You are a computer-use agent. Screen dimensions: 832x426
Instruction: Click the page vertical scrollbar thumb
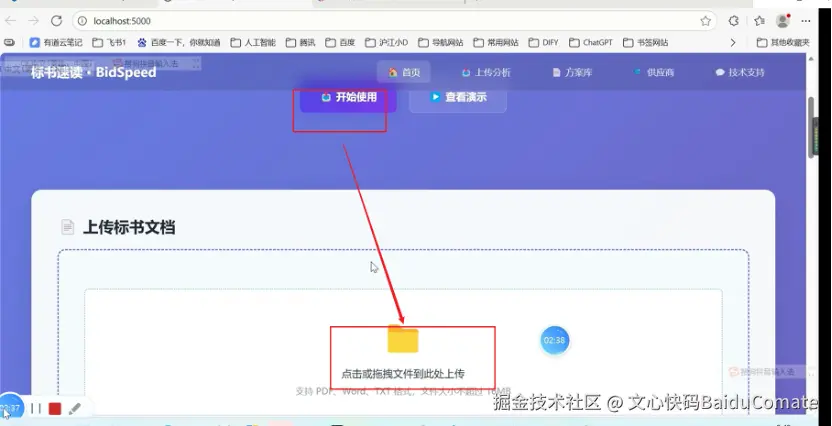pyautogui.click(x=811, y=127)
